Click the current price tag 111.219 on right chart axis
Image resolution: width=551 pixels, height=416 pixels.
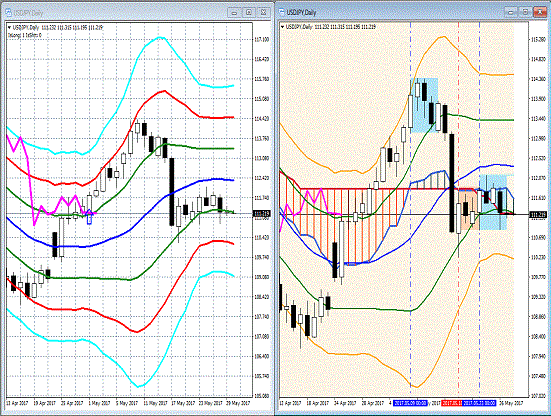pyautogui.click(x=538, y=214)
